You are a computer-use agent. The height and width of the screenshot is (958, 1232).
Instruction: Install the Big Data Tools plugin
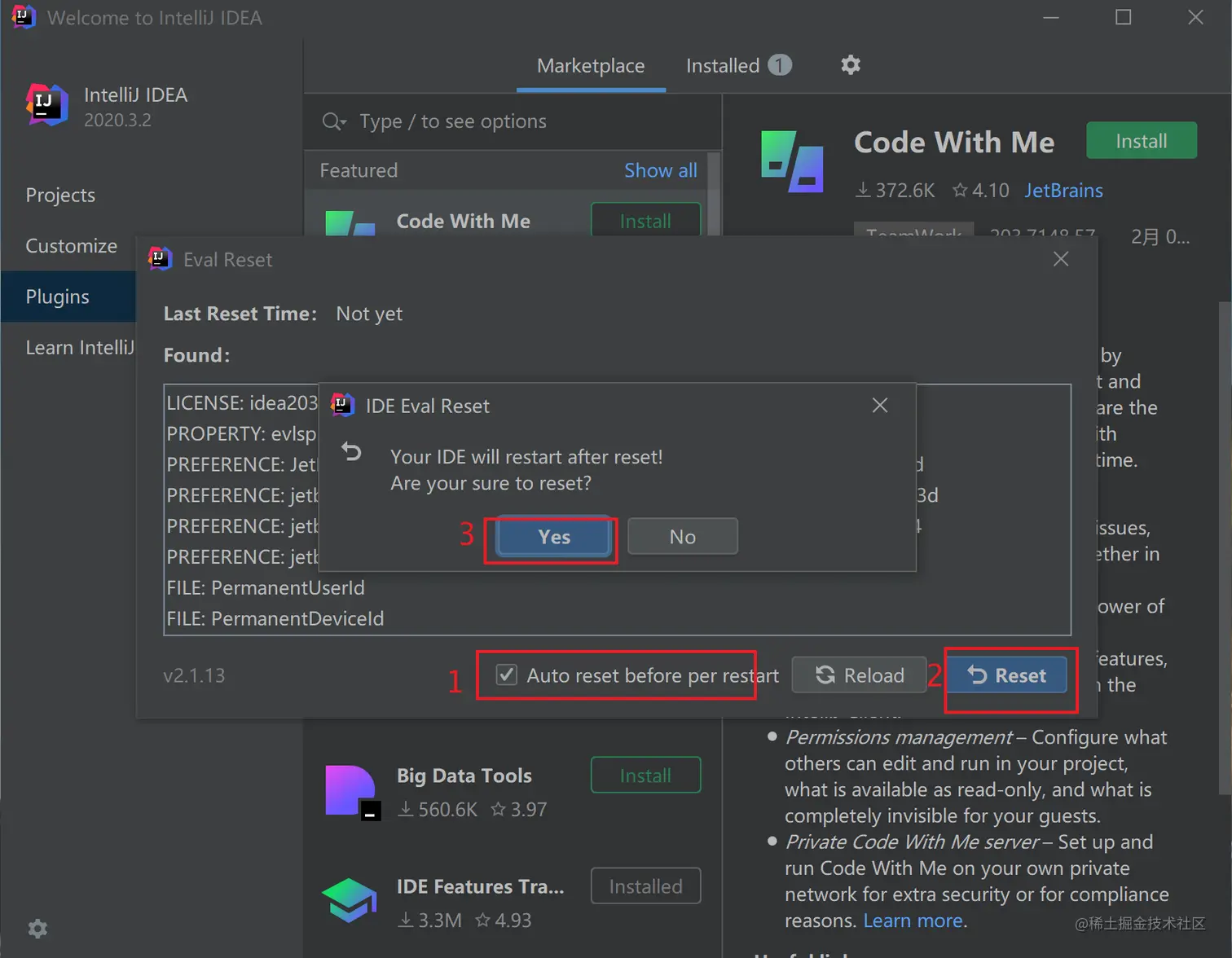pos(645,776)
